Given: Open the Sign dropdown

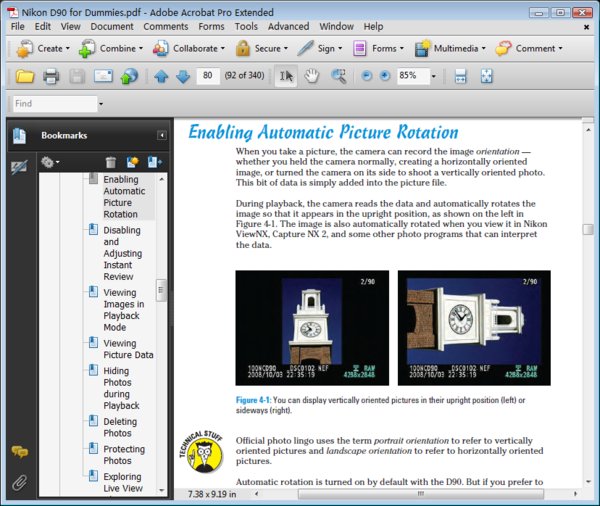Looking at the screenshot, I should click(320, 49).
